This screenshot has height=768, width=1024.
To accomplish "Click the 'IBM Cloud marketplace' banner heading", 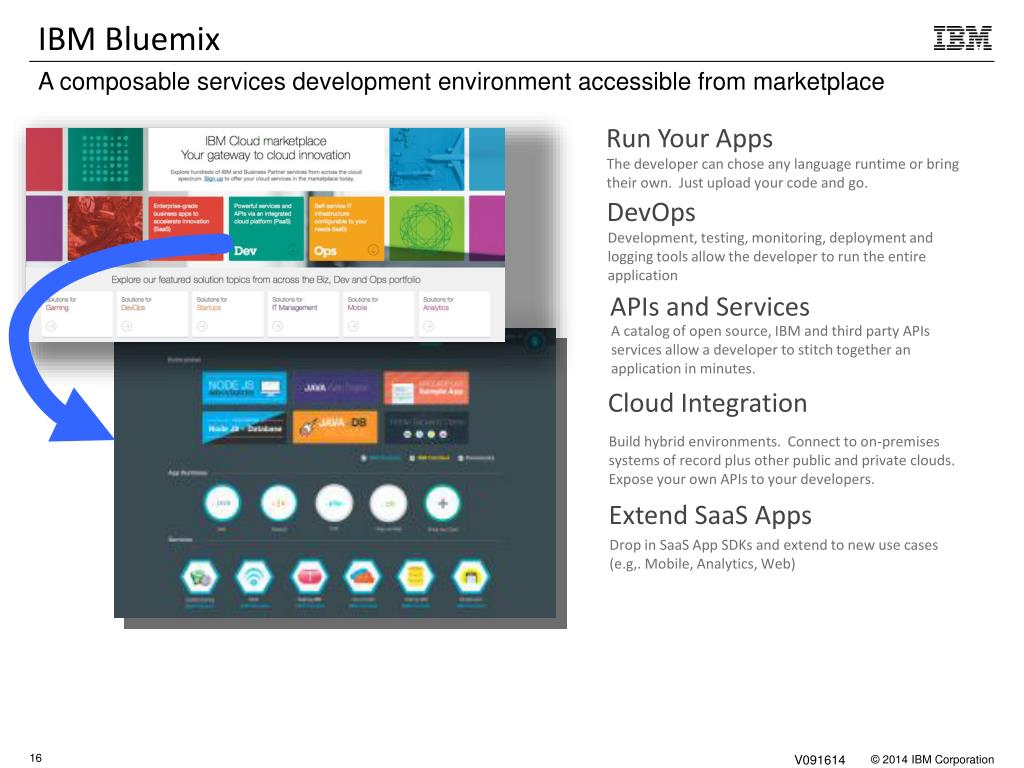I will [265, 141].
